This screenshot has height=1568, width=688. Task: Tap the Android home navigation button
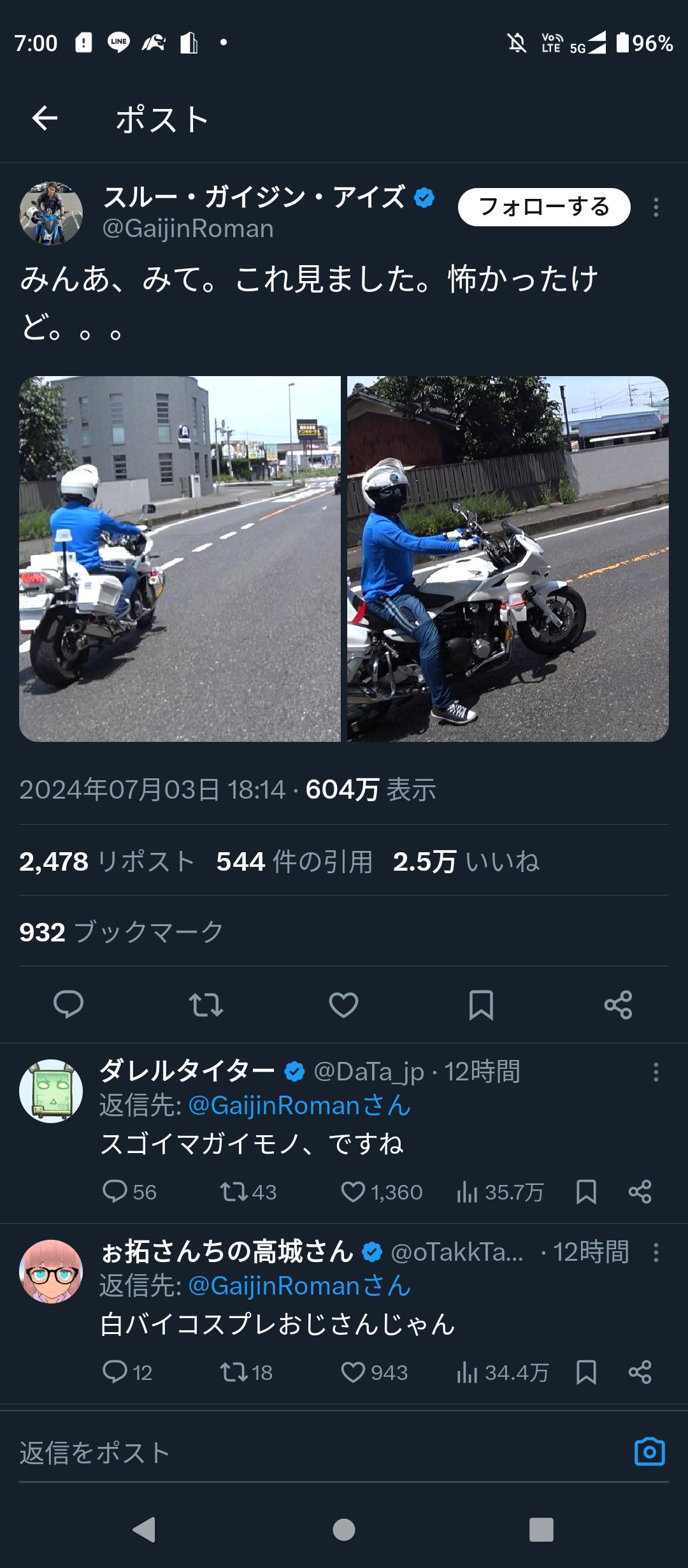tap(344, 1529)
